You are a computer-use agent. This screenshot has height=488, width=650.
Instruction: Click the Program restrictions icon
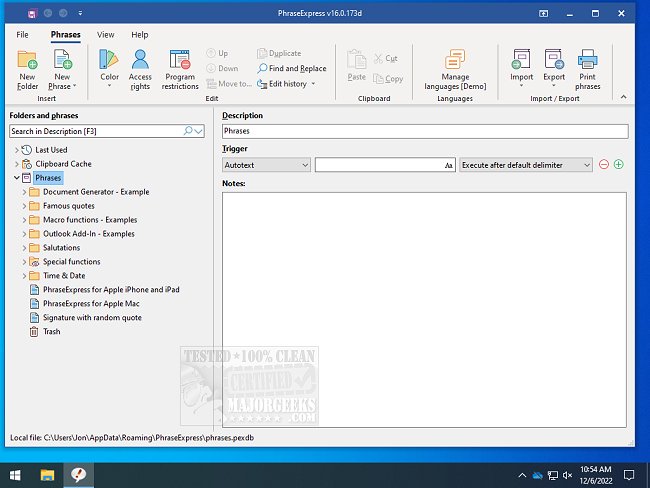pos(180,60)
